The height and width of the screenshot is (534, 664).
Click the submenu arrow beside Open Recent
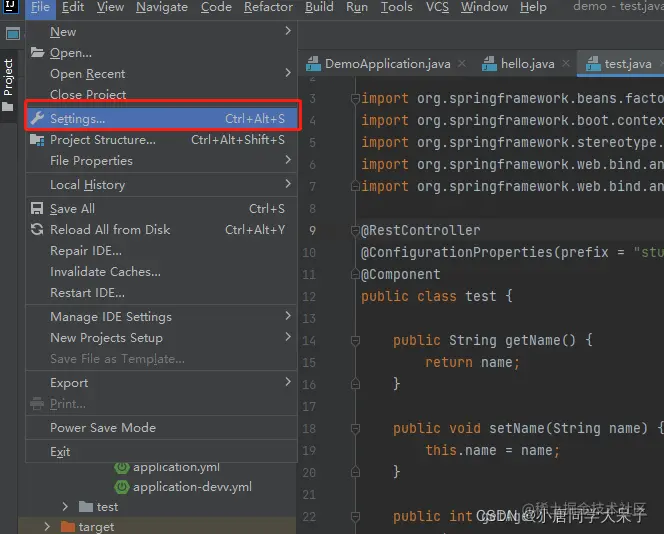click(x=288, y=73)
